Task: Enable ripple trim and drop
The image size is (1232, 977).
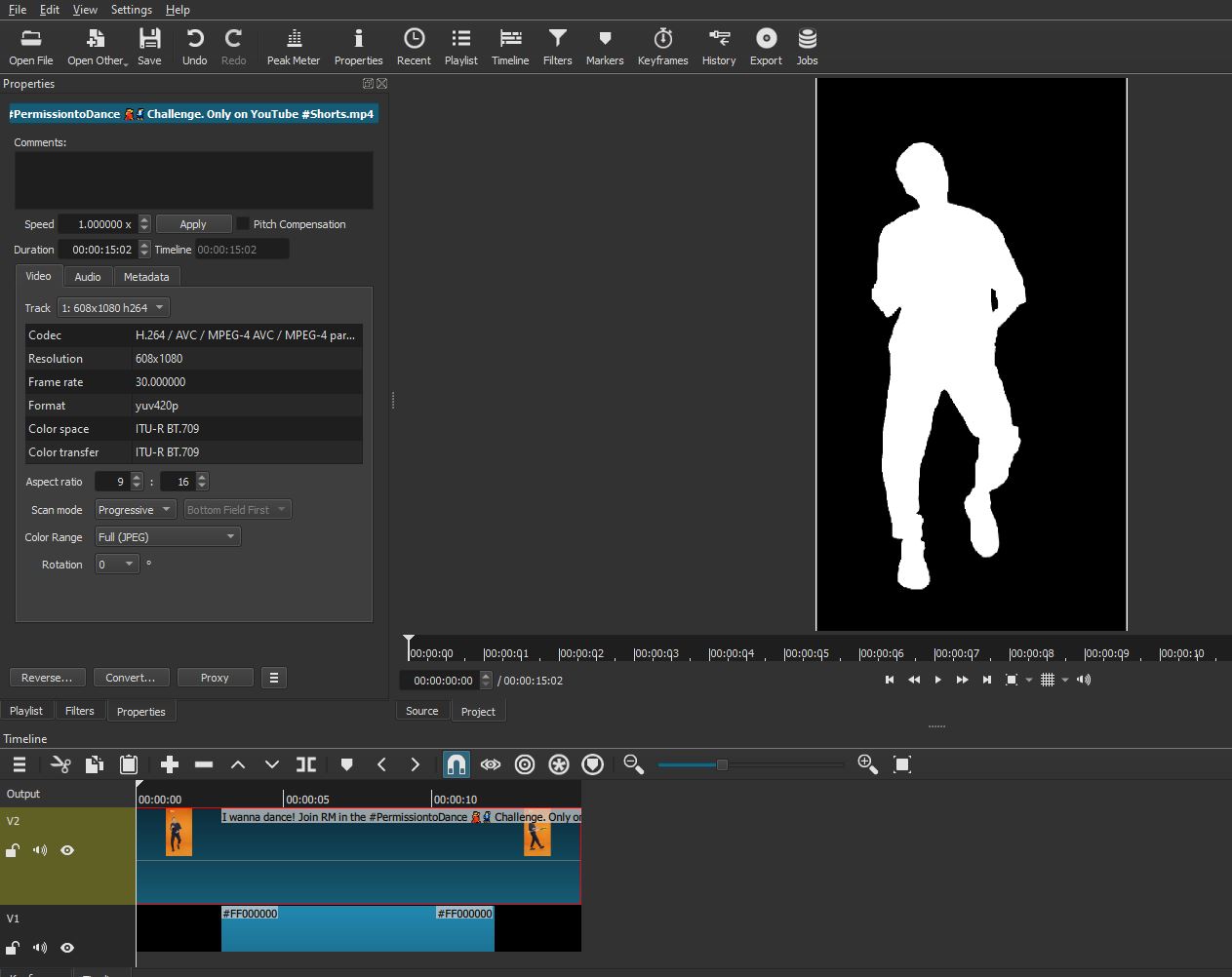Action: coord(525,764)
